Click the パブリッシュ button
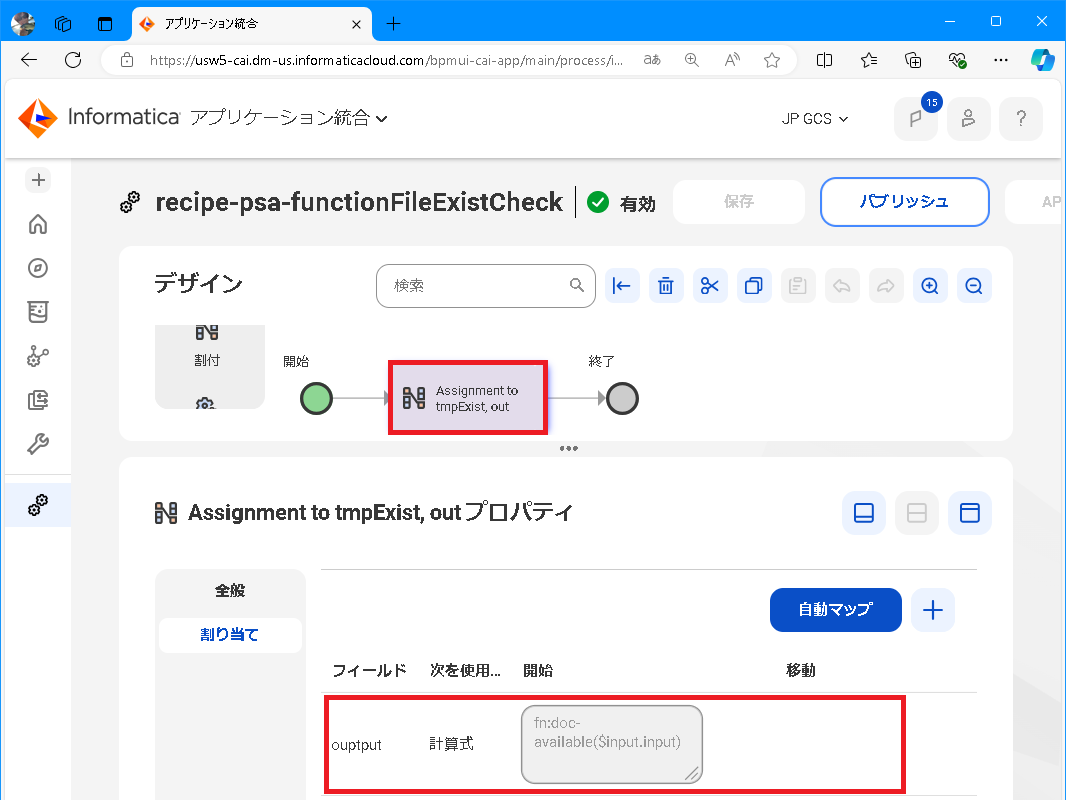1066x800 pixels. (904, 202)
